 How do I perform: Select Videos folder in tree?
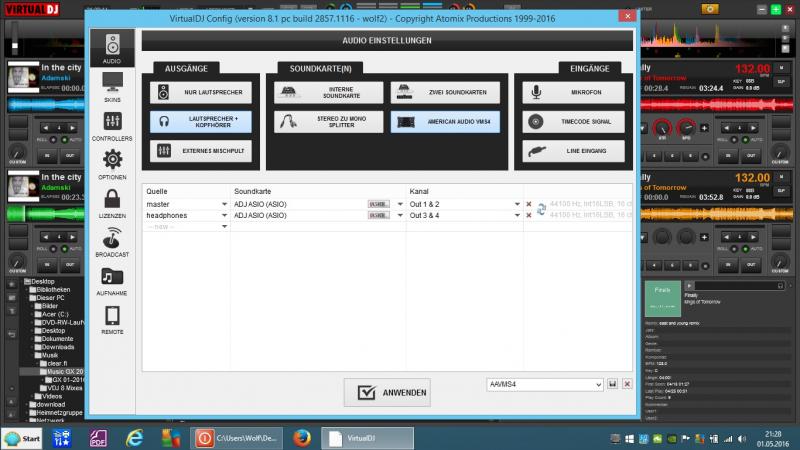pyautogui.click(x=52, y=396)
